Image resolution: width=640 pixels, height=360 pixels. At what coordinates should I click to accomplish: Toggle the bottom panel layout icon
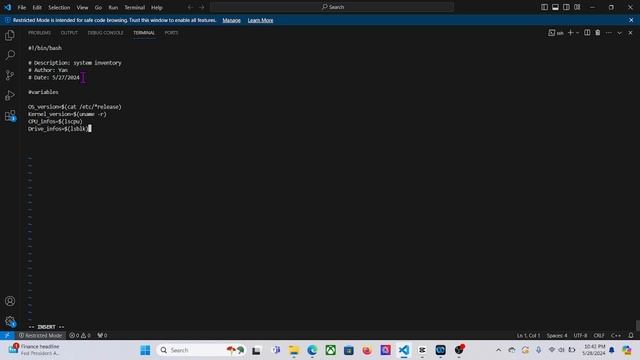click(555, 7)
